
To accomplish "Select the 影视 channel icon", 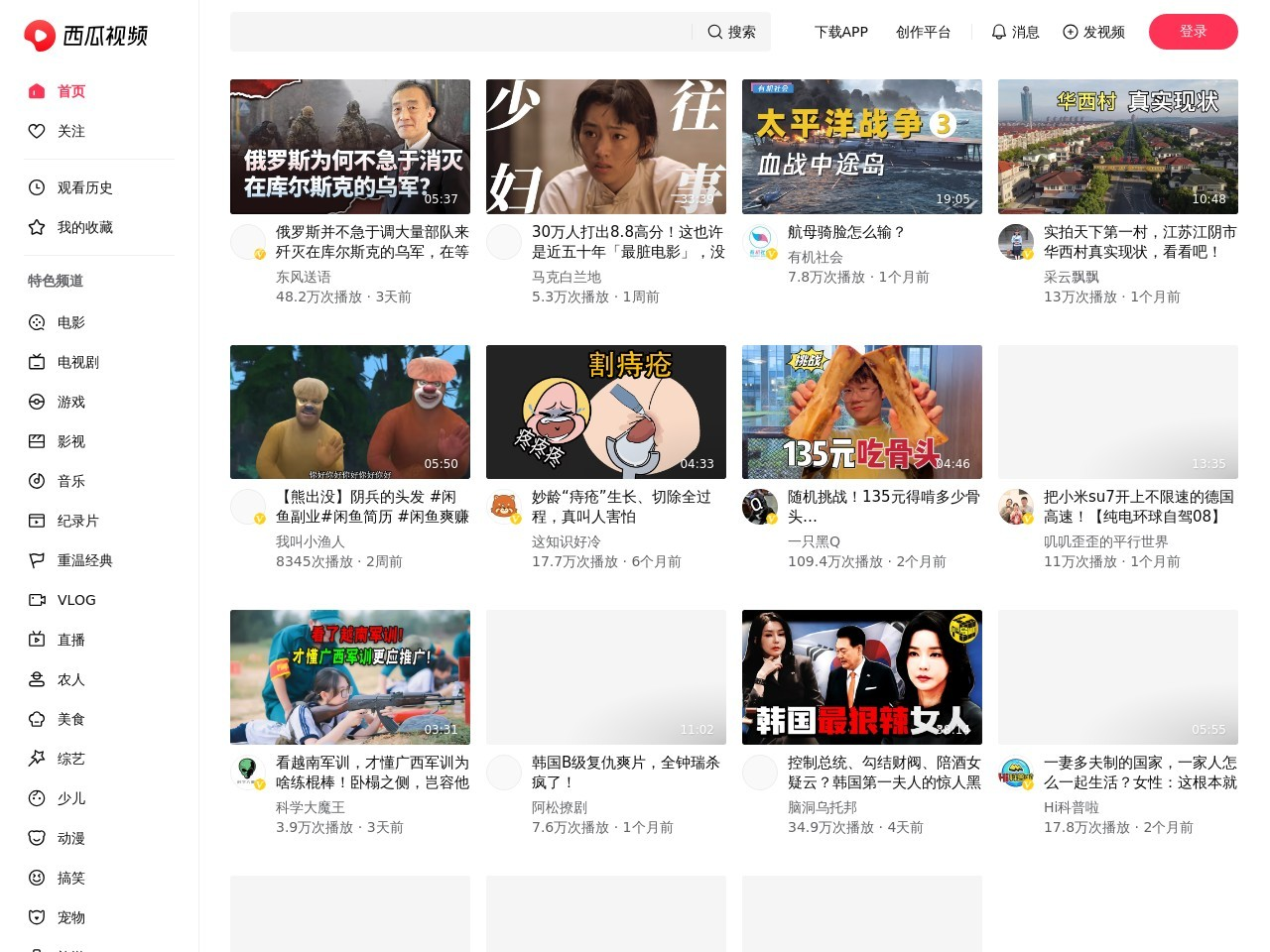I will click(37, 441).
